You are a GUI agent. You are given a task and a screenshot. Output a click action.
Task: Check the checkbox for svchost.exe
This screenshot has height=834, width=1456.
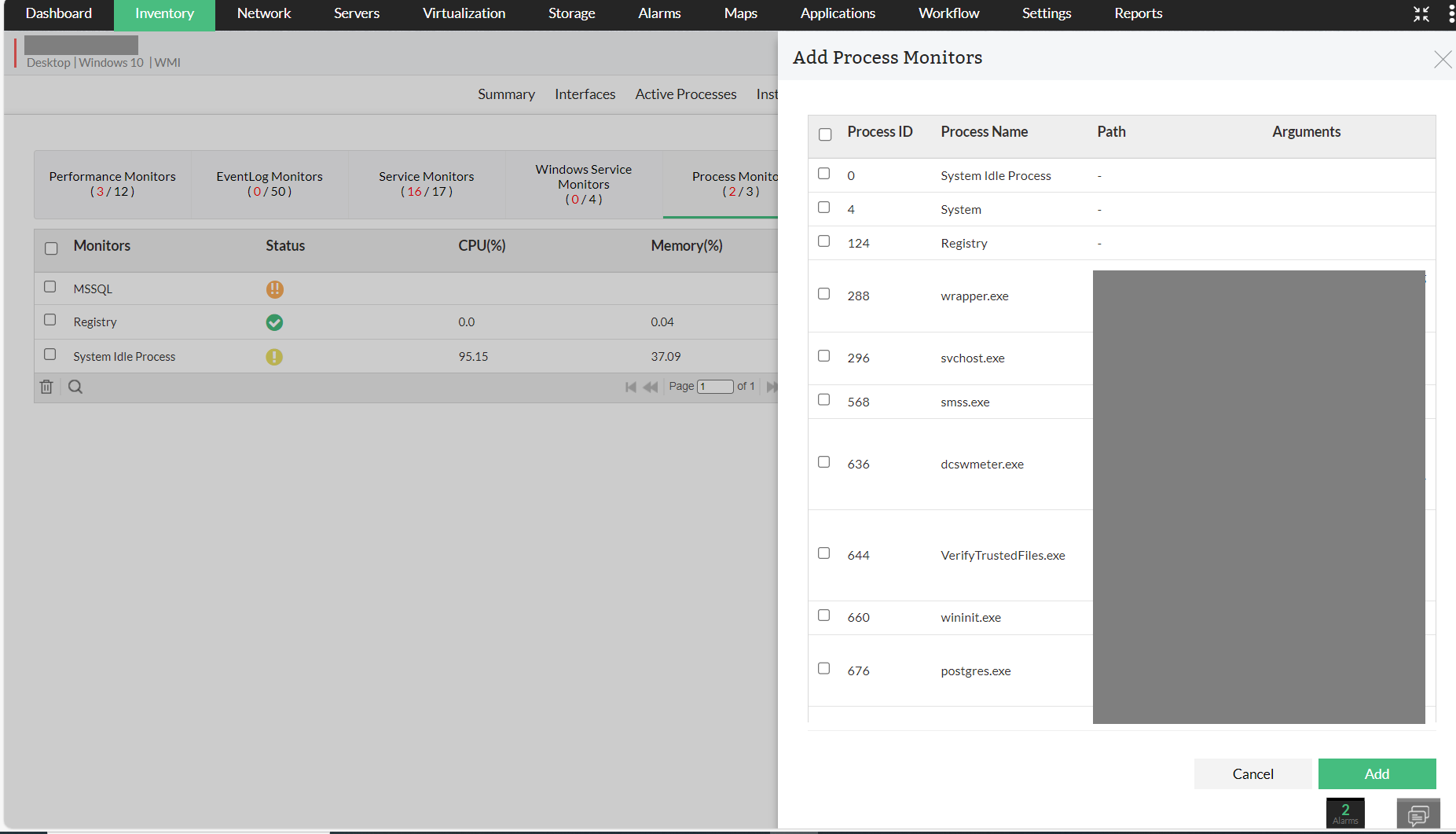click(823, 355)
